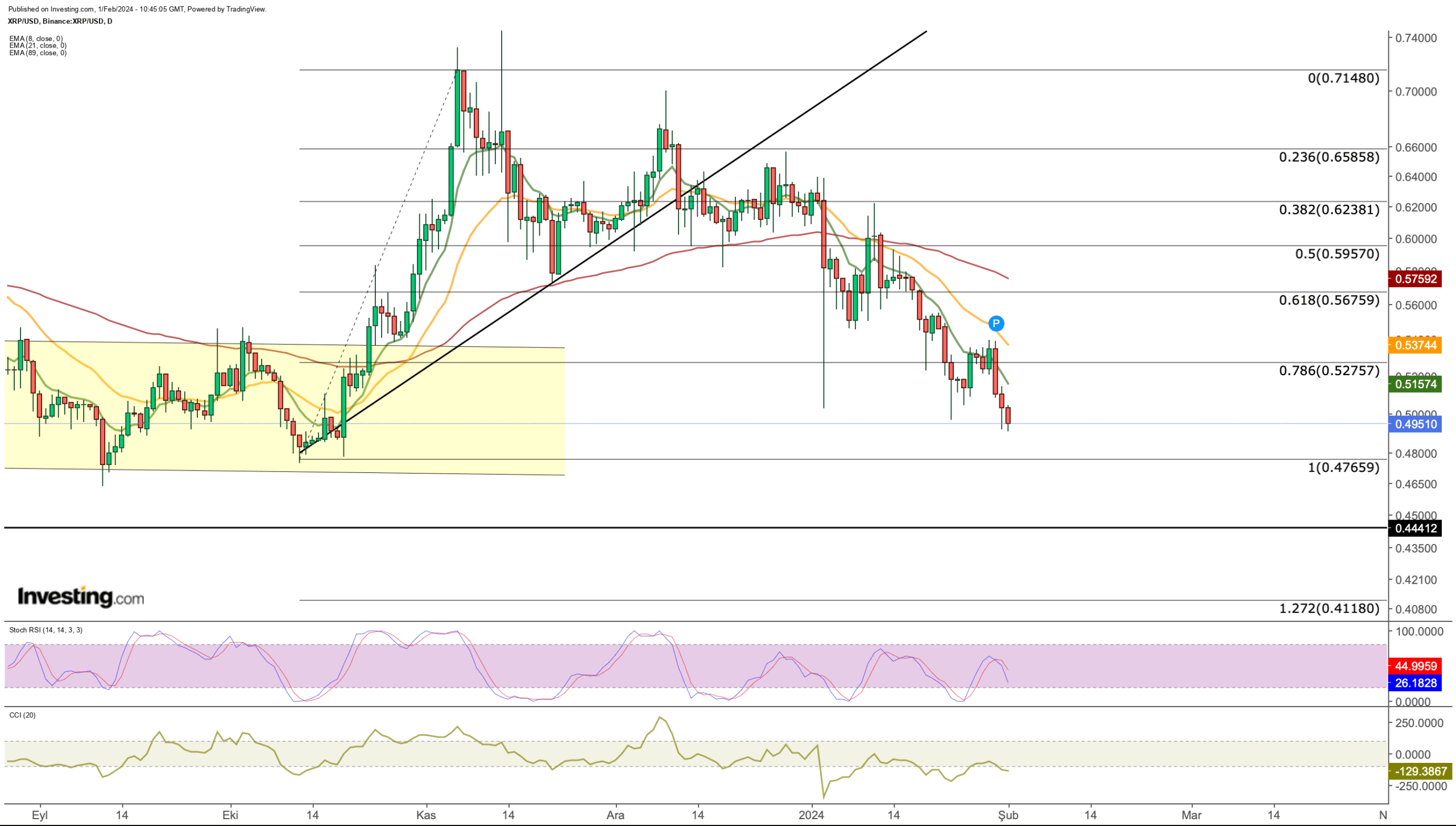Click the 0.57592 red EMA price tag

(1415, 279)
